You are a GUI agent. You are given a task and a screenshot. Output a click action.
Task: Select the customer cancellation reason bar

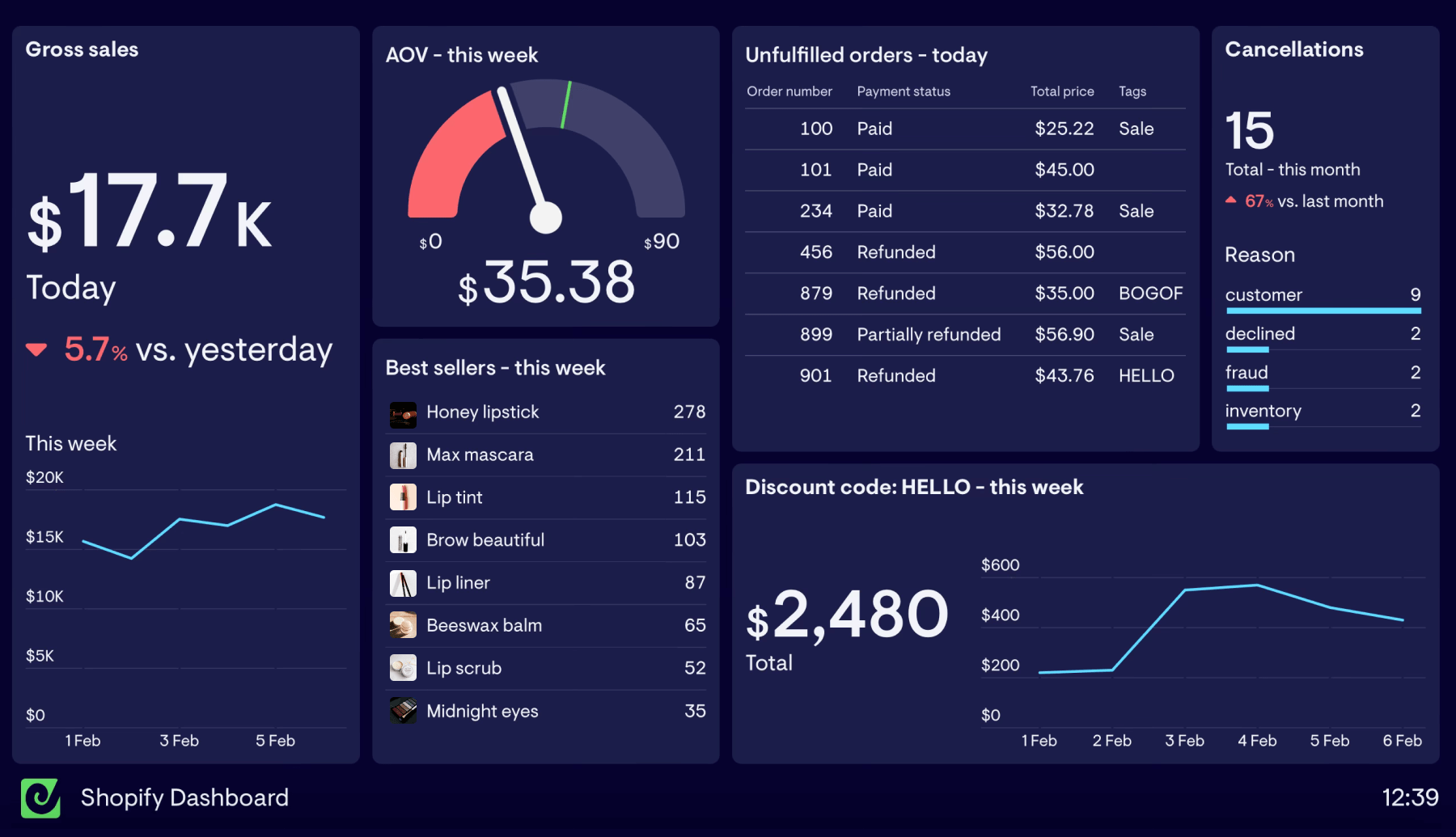[1323, 310]
